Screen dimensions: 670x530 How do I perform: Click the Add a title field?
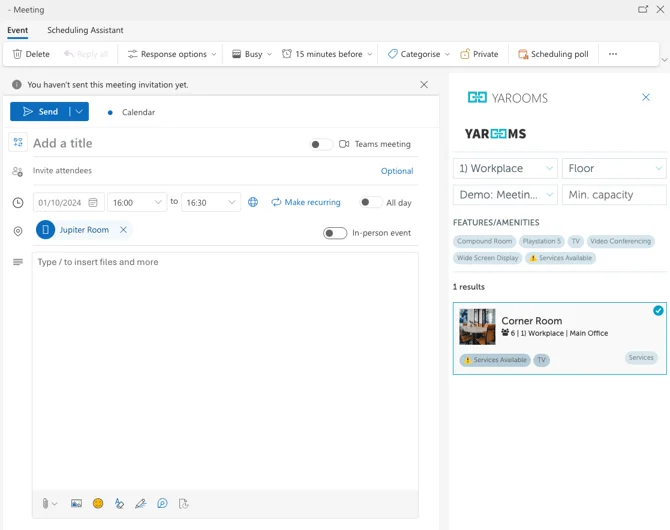point(167,143)
